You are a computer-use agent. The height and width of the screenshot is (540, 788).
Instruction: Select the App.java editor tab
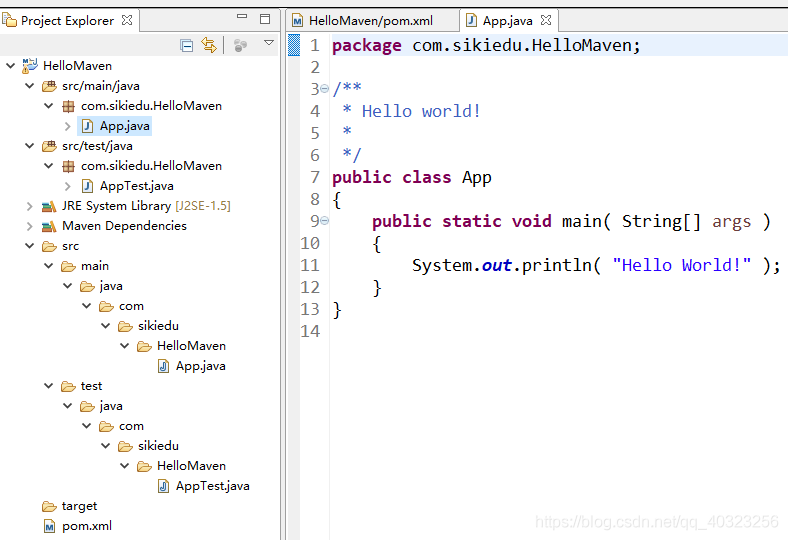coord(508,21)
